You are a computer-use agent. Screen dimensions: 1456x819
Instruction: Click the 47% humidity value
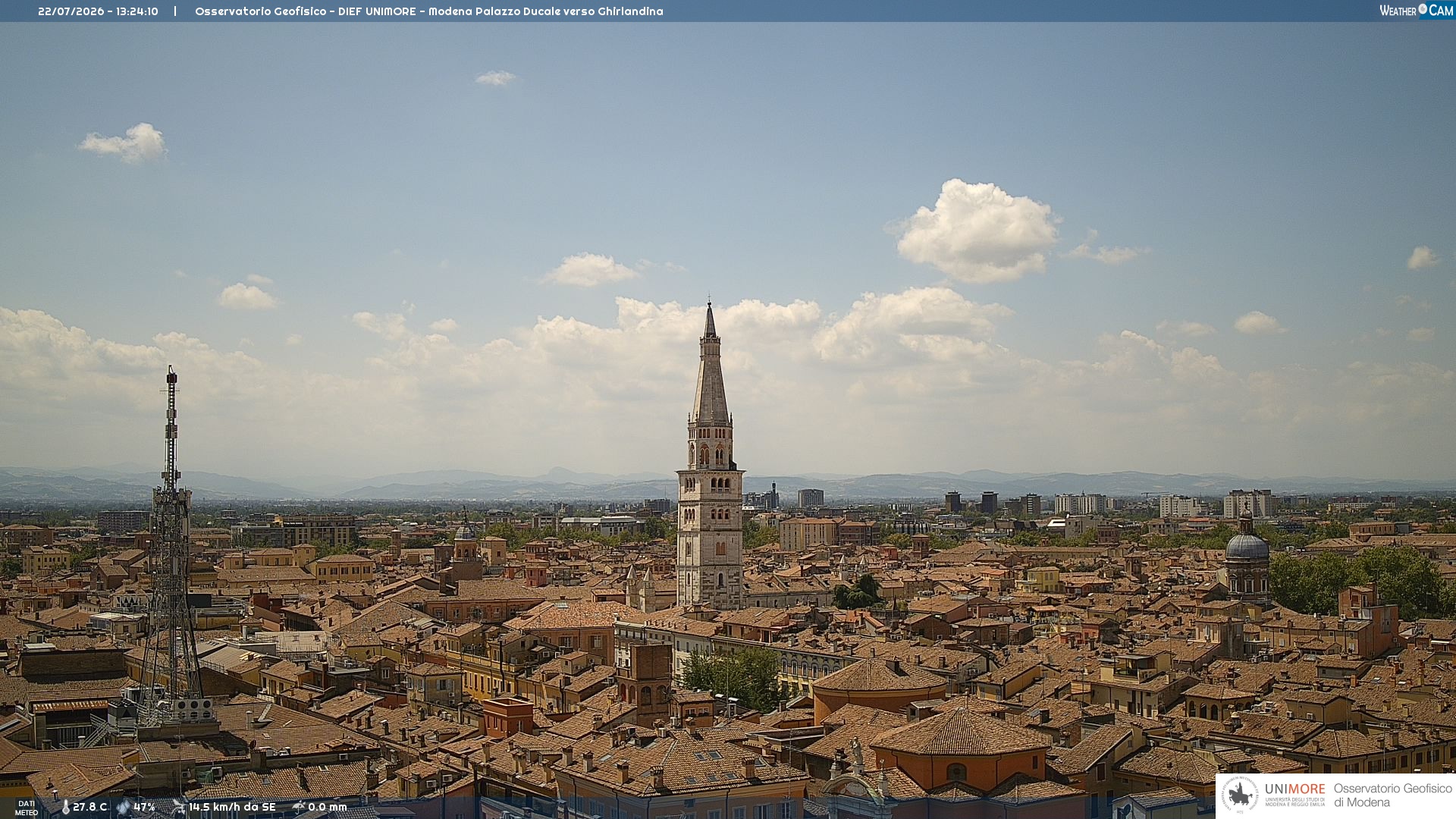click(x=144, y=807)
